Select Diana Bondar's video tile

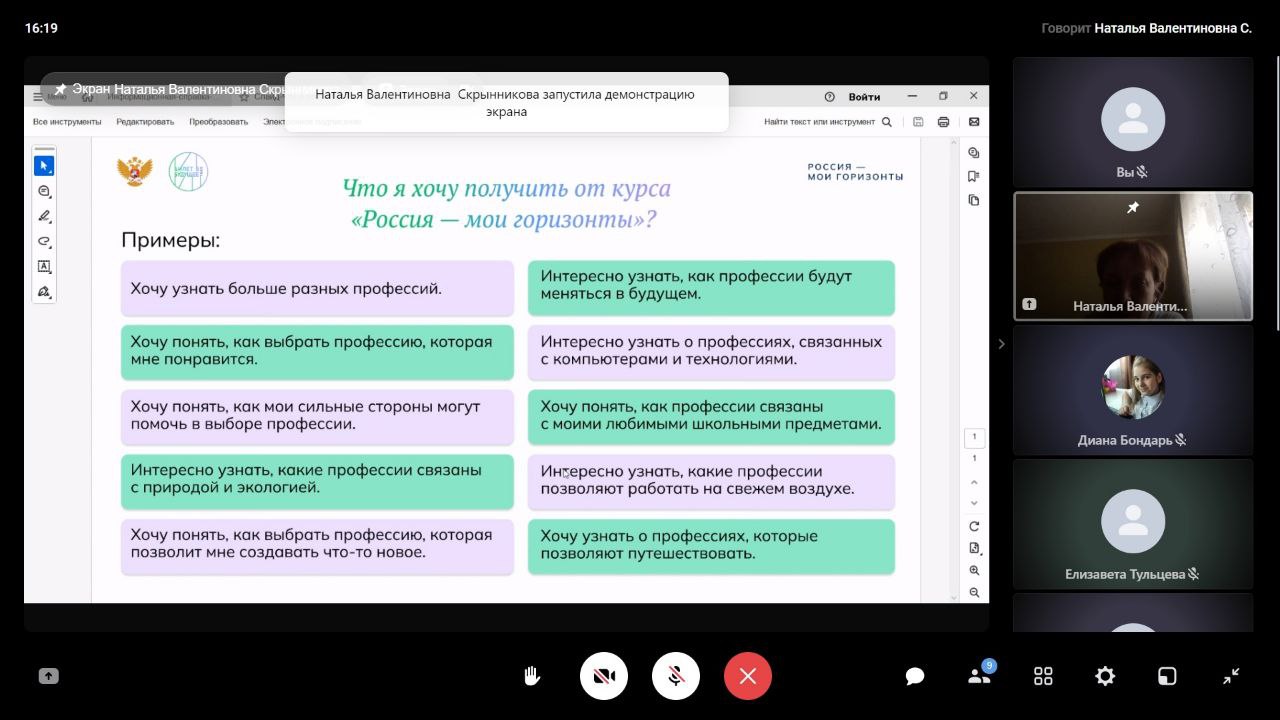coord(1133,390)
